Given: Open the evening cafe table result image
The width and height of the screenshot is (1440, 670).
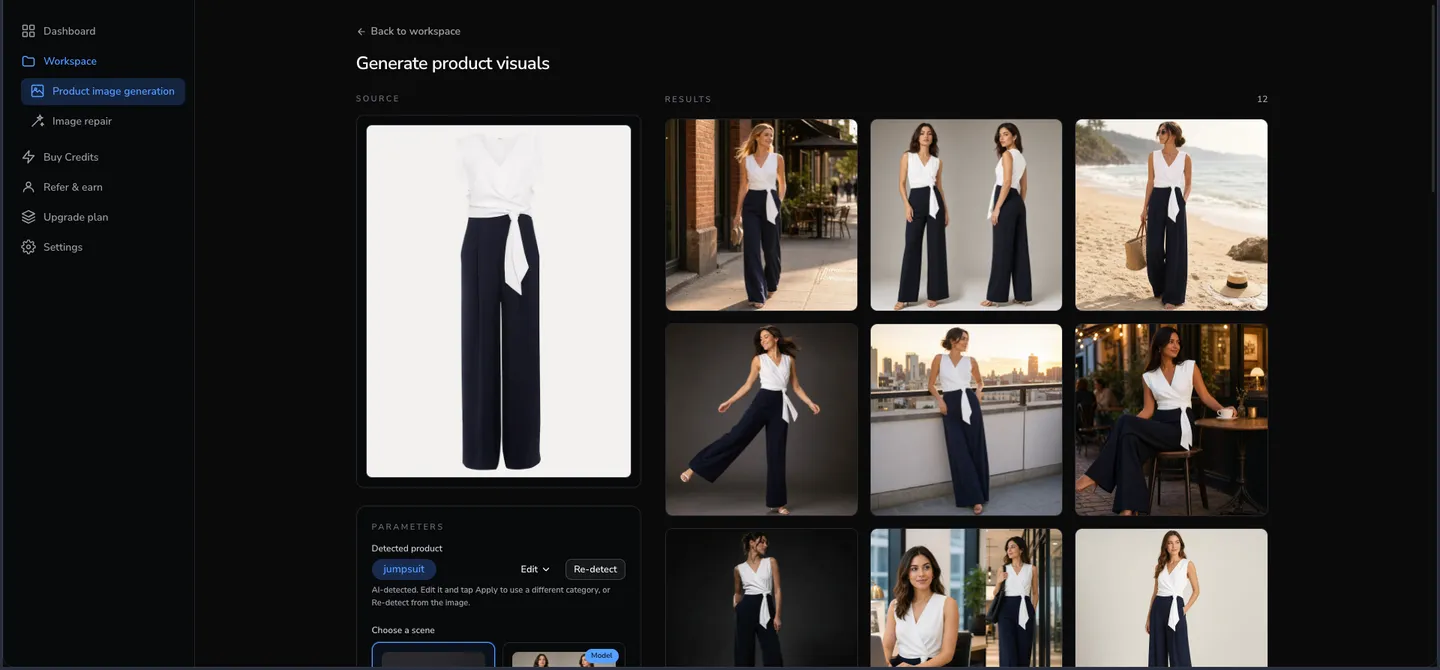Looking at the screenshot, I should 1171,420.
